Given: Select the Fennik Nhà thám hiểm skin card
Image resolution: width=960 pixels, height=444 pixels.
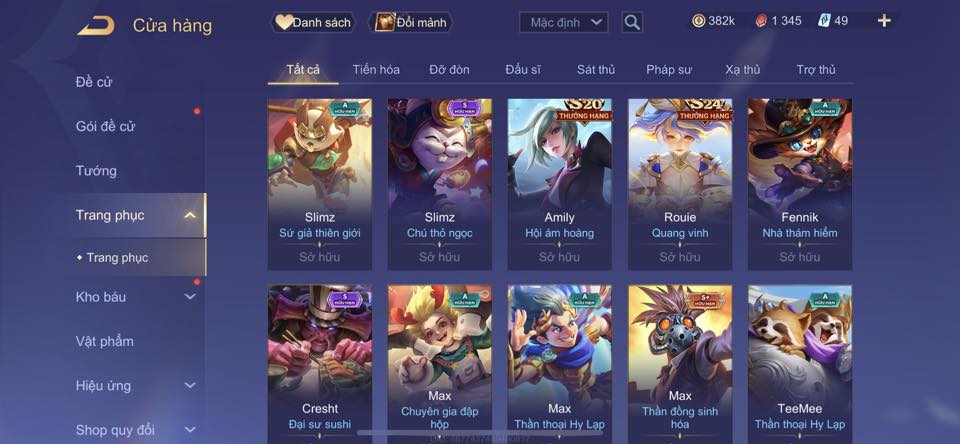Looking at the screenshot, I should (800, 184).
